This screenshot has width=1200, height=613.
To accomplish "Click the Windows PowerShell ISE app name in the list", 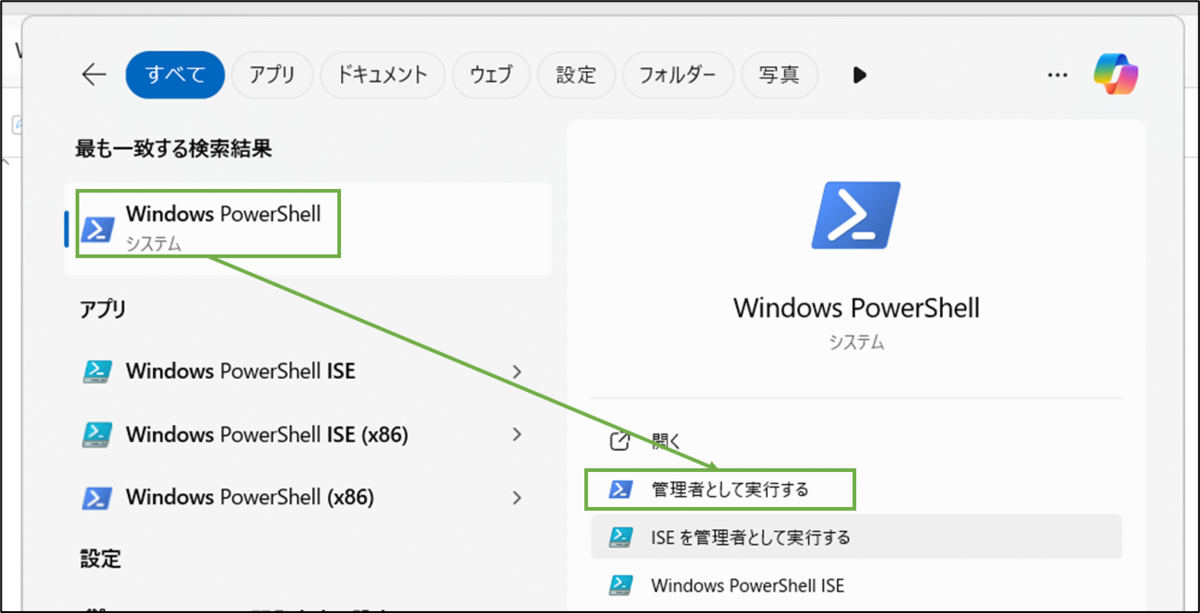I will 240,372.
